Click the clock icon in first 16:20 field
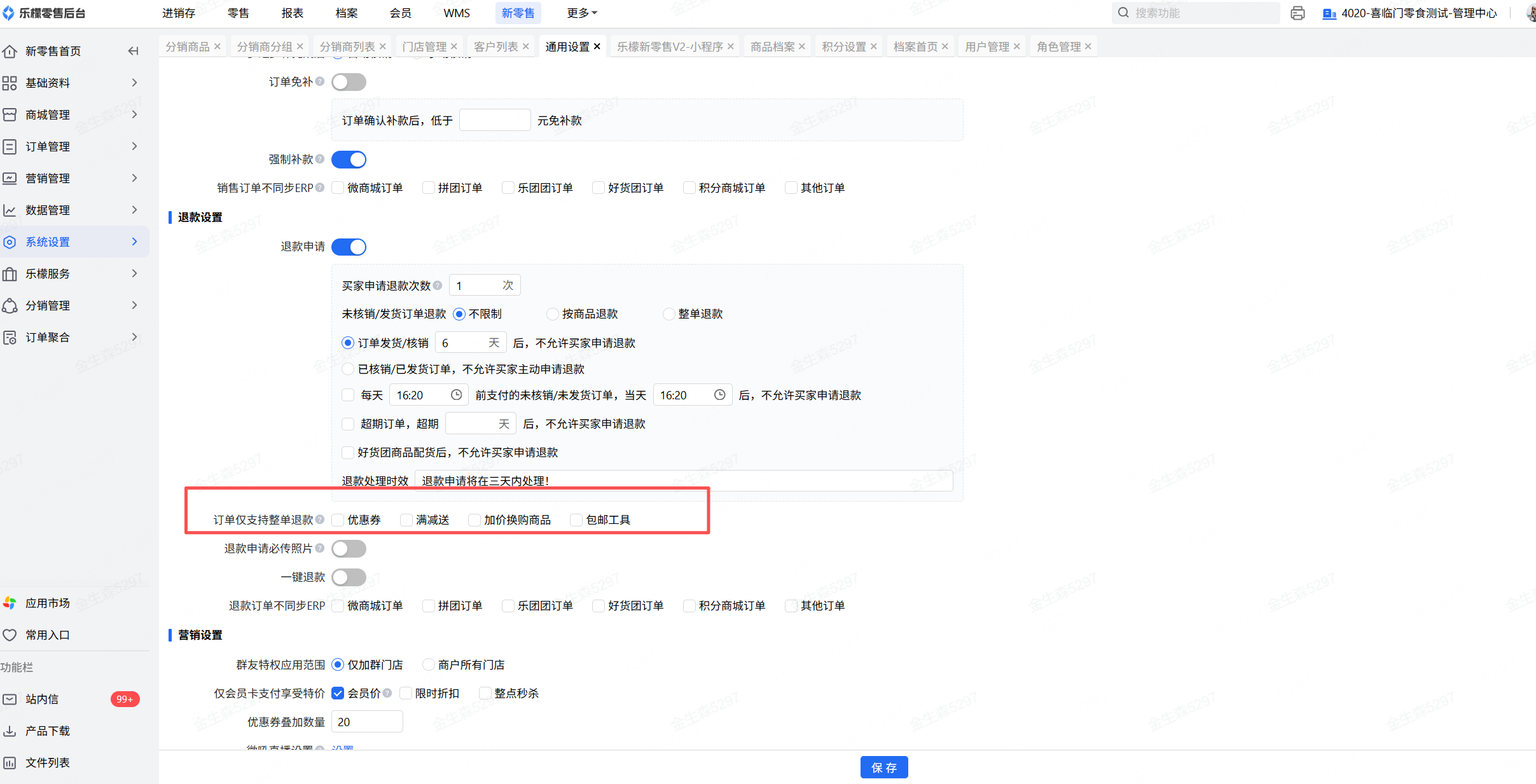 [x=456, y=395]
